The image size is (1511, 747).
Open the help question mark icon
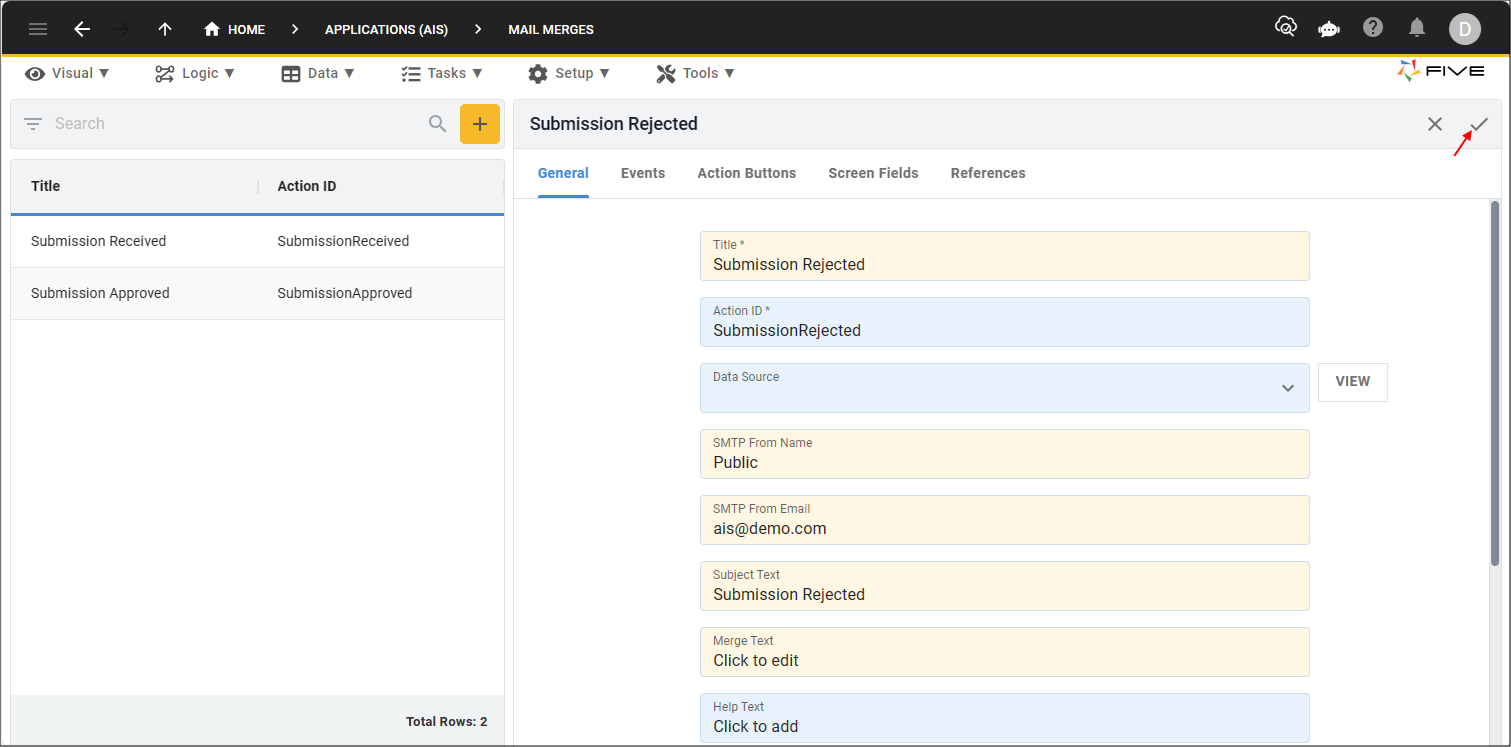(1373, 28)
